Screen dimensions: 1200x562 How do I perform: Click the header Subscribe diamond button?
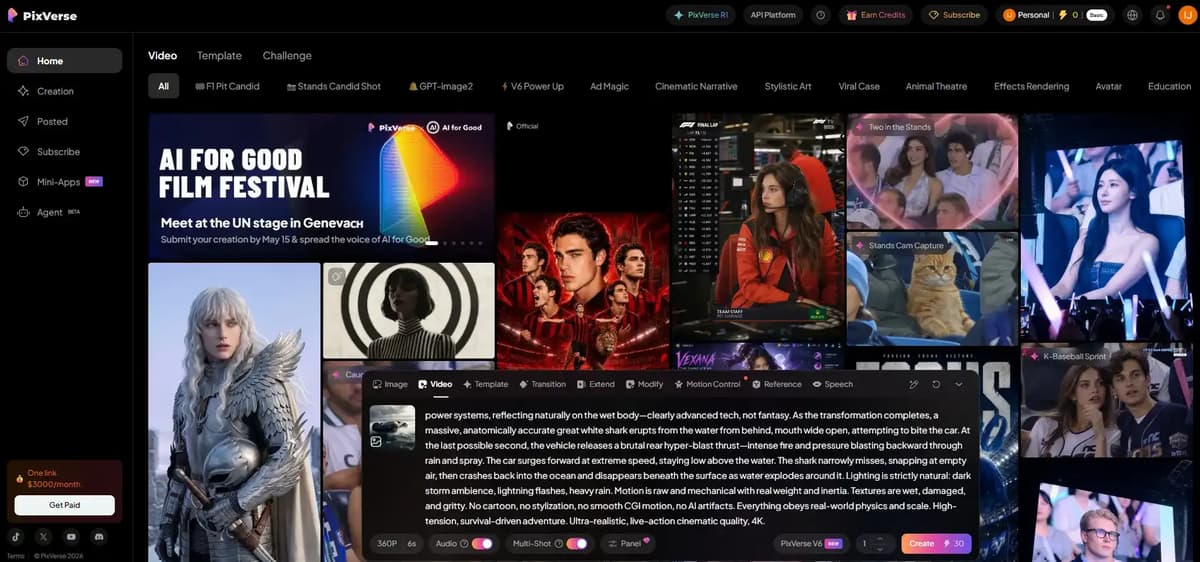954,15
